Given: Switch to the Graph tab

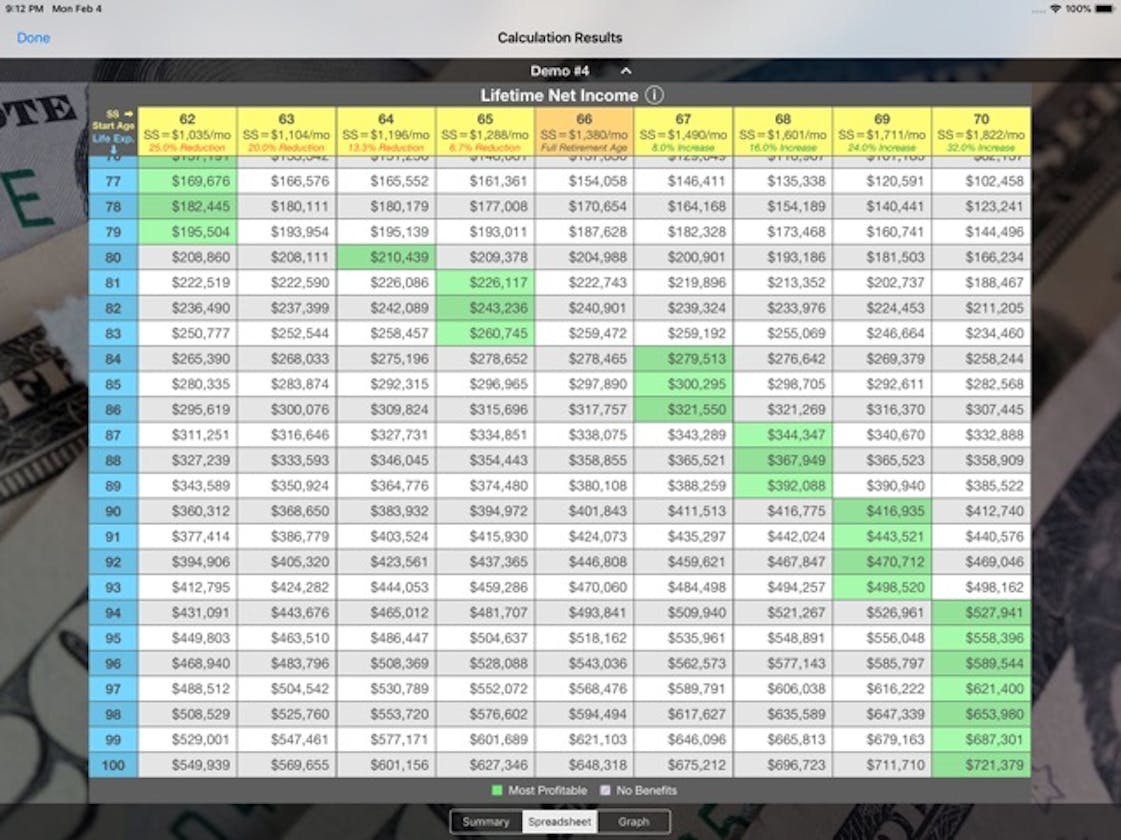Looking at the screenshot, I should [x=635, y=821].
